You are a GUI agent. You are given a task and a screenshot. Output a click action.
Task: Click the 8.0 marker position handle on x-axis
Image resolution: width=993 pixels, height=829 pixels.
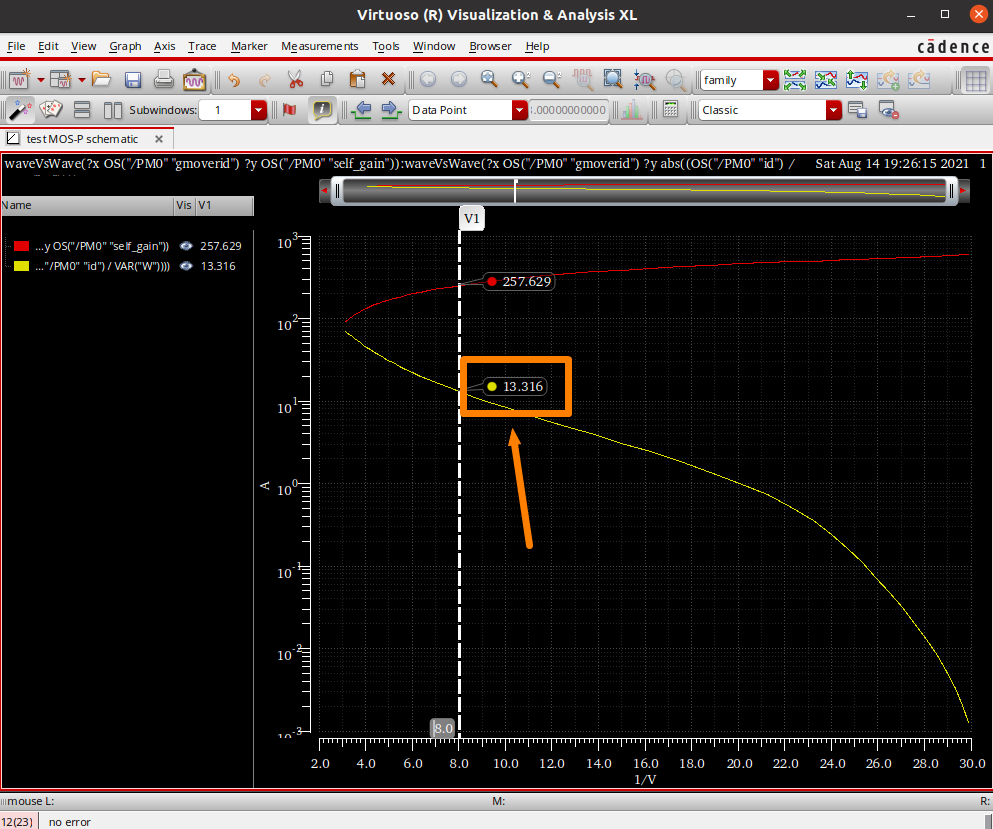443,728
